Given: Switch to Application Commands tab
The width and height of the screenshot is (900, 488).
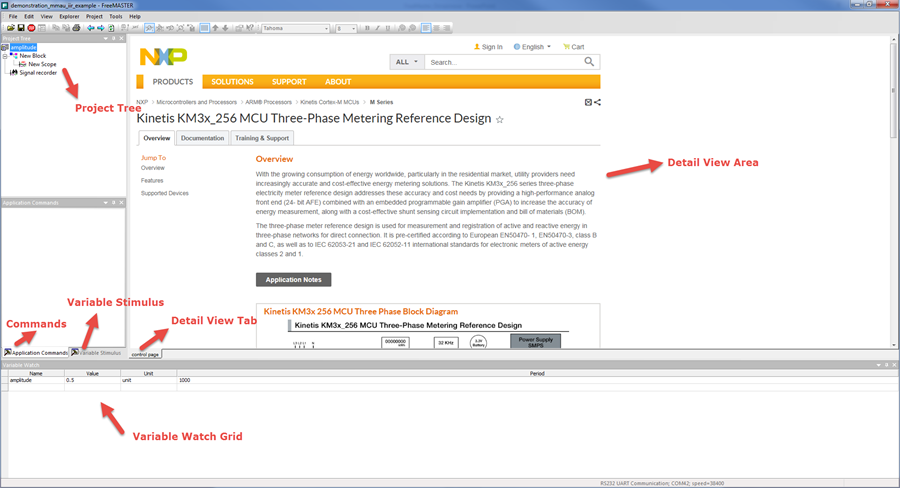Looking at the screenshot, I should (x=36, y=353).
